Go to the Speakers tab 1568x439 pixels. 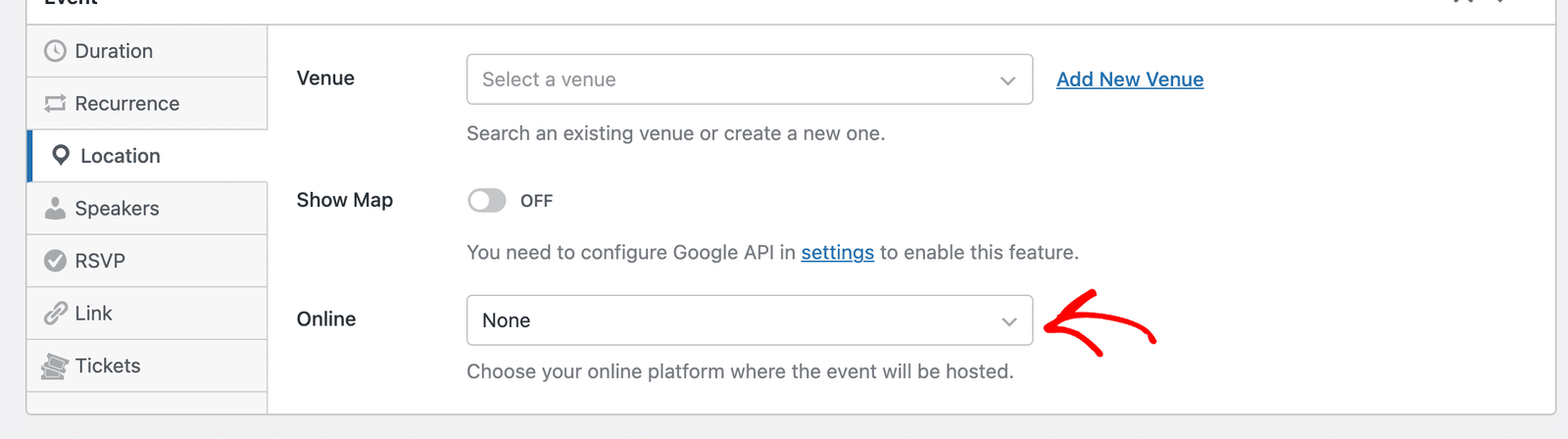(x=147, y=209)
